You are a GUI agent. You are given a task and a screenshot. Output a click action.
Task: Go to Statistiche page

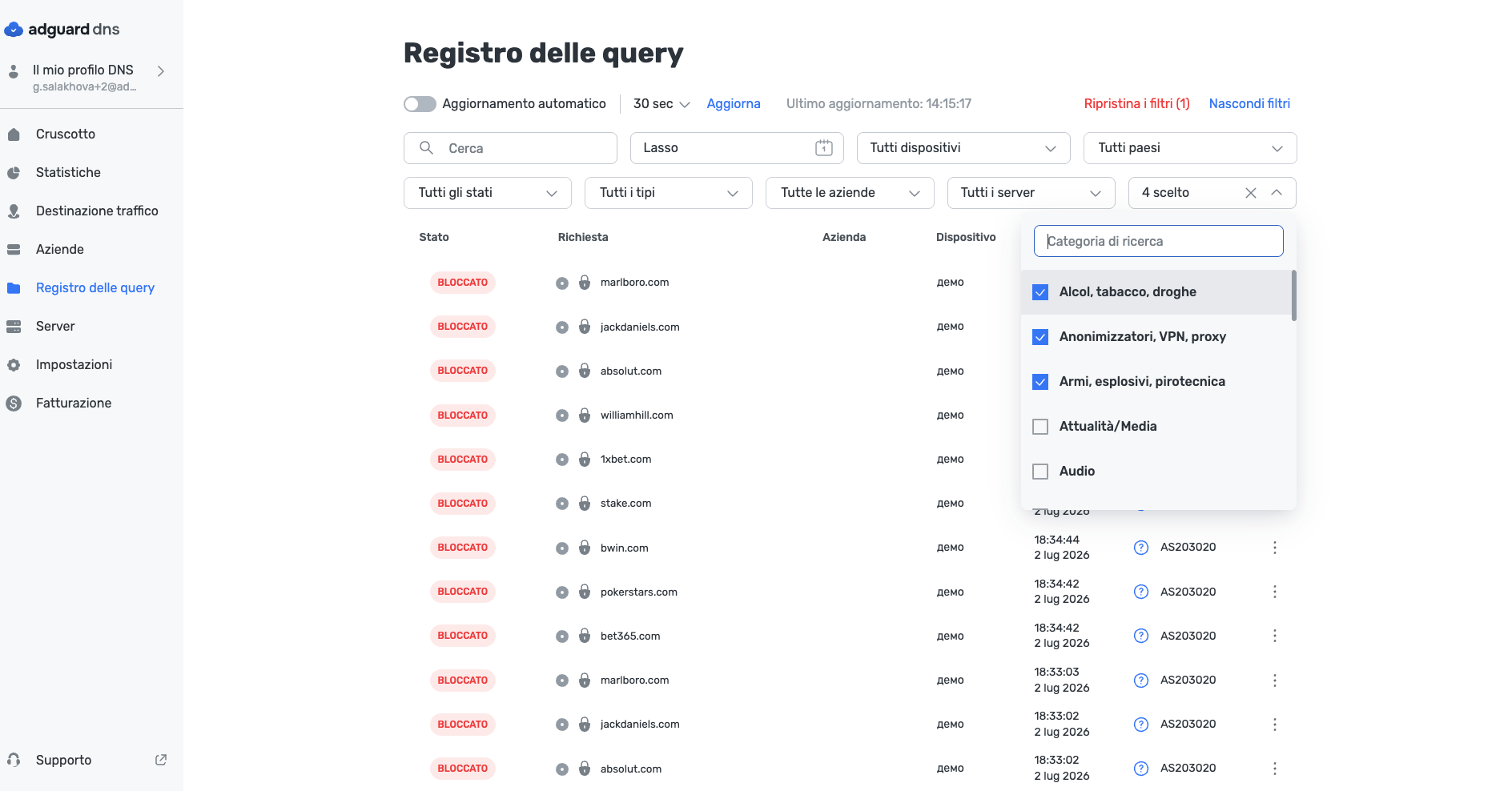[x=68, y=173]
